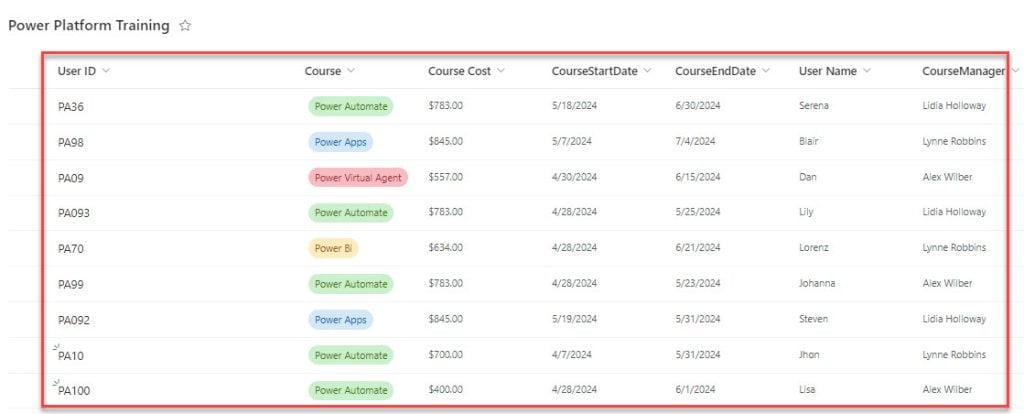Click the 6/21/2024 end date
The width and height of the screenshot is (1024, 414).
pyautogui.click(x=697, y=247)
